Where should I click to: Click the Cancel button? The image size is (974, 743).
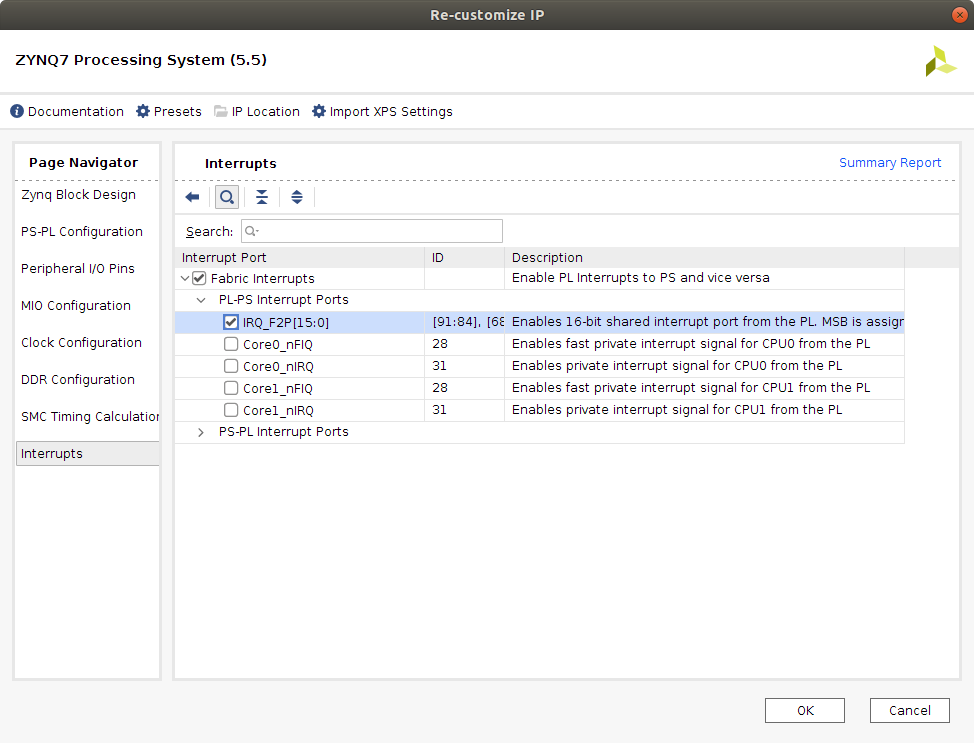tap(910, 711)
